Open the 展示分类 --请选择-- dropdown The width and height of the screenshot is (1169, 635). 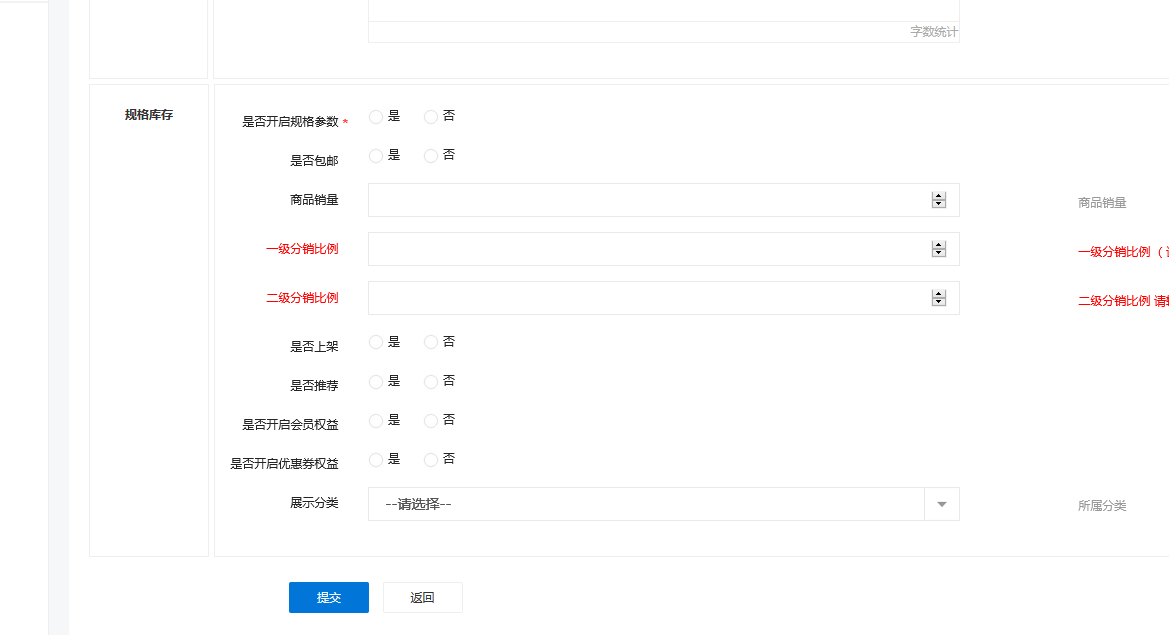tap(664, 504)
